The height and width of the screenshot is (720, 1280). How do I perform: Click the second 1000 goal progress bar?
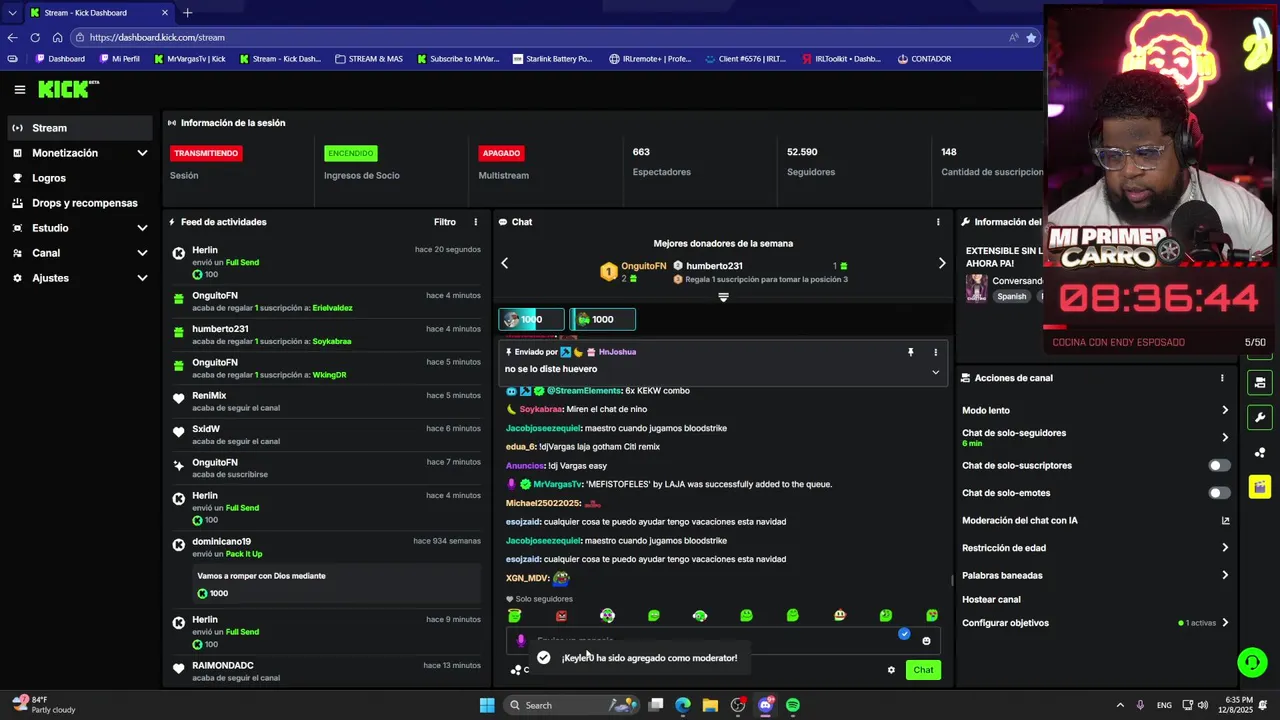(x=602, y=319)
